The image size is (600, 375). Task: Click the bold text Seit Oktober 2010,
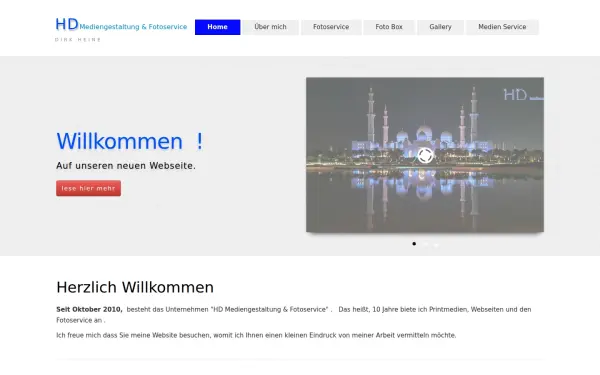(89, 309)
